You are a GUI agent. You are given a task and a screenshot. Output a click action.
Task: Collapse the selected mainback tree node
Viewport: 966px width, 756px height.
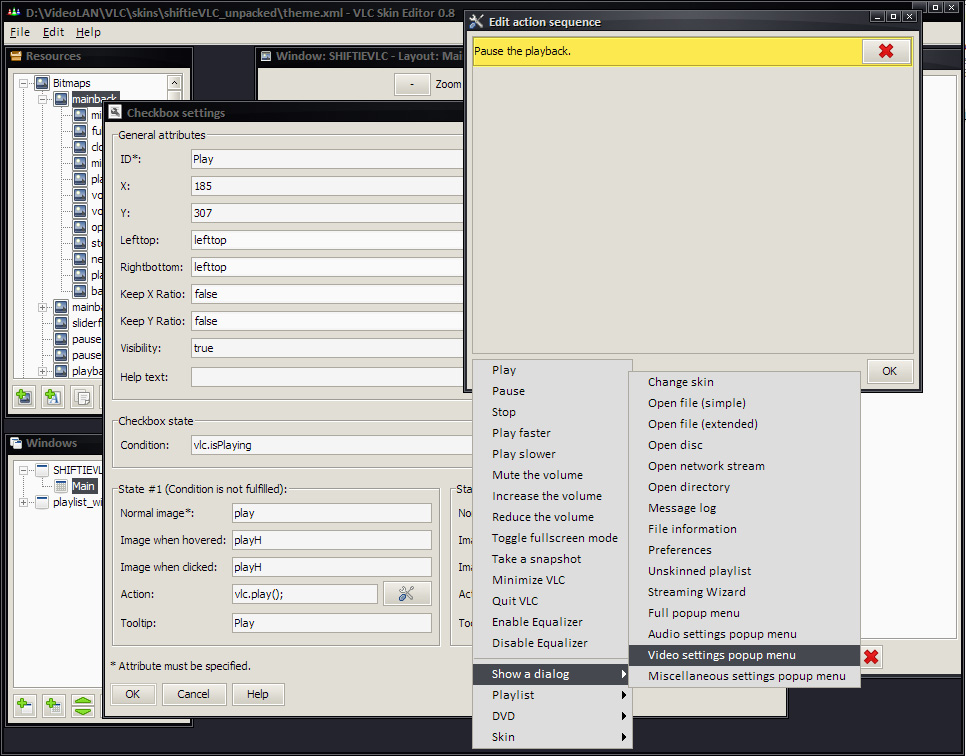[x=43, y=99]
